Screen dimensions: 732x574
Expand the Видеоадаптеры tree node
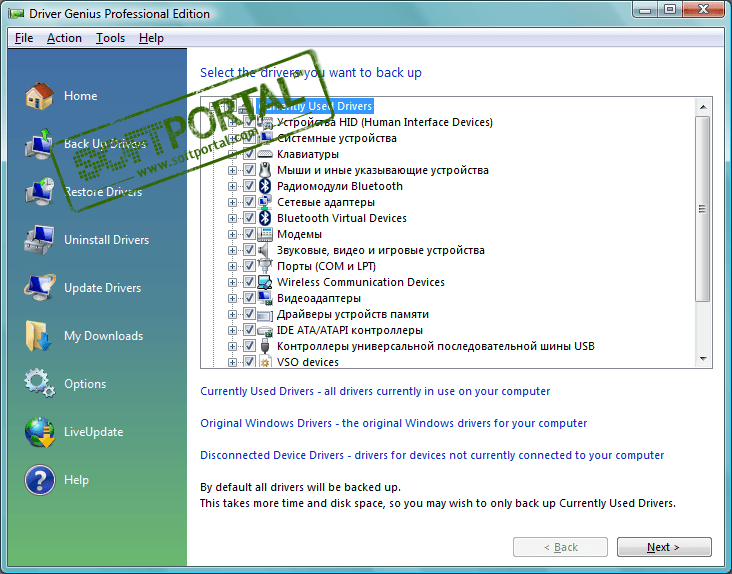232,298
